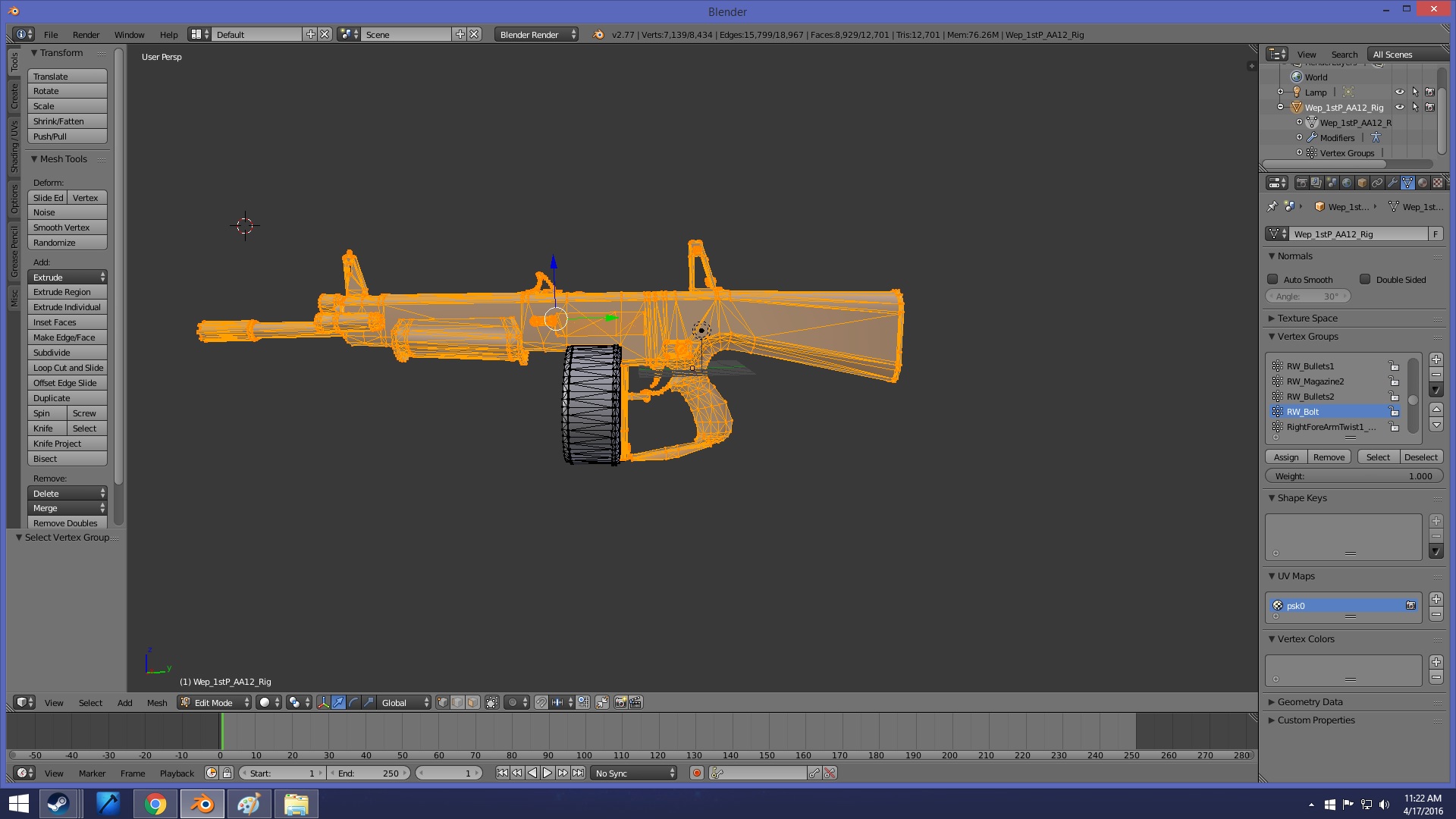Open the Render menu
Viewport: 1456px width, 819px height.
point(86,35)
